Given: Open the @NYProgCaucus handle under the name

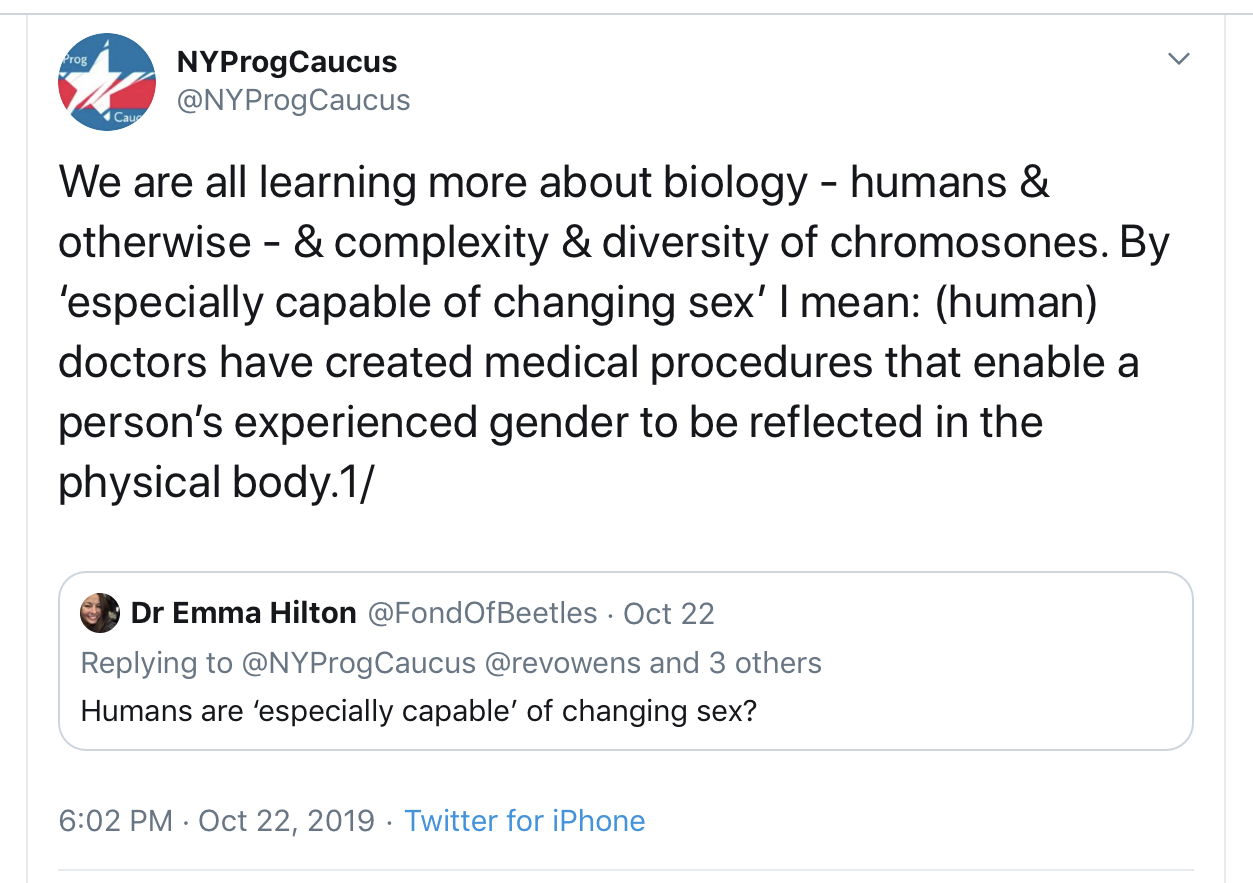Looking at the screenshot, I should click(x=293, y=100).
